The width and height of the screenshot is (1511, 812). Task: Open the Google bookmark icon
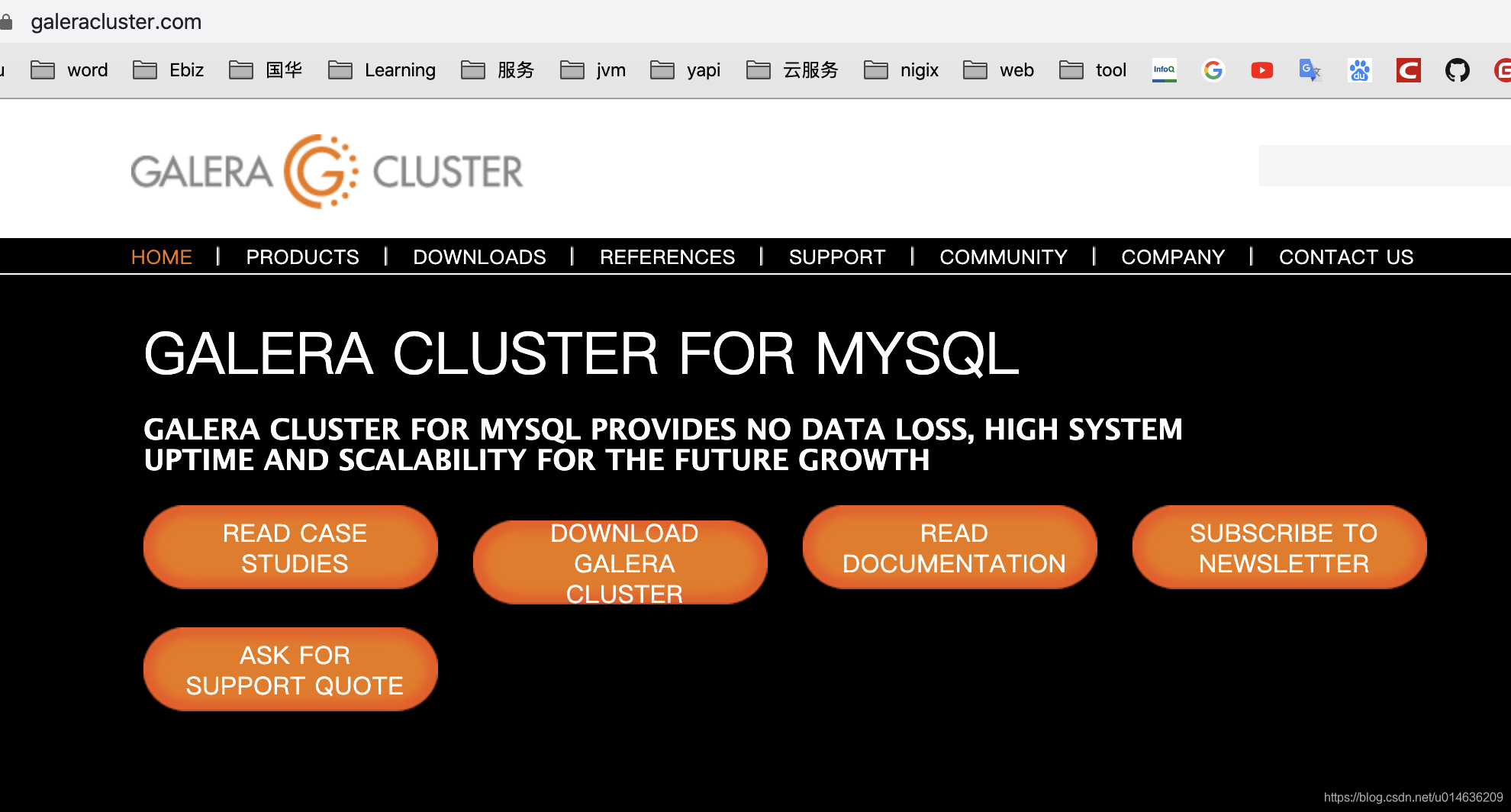pos(1213,70)
